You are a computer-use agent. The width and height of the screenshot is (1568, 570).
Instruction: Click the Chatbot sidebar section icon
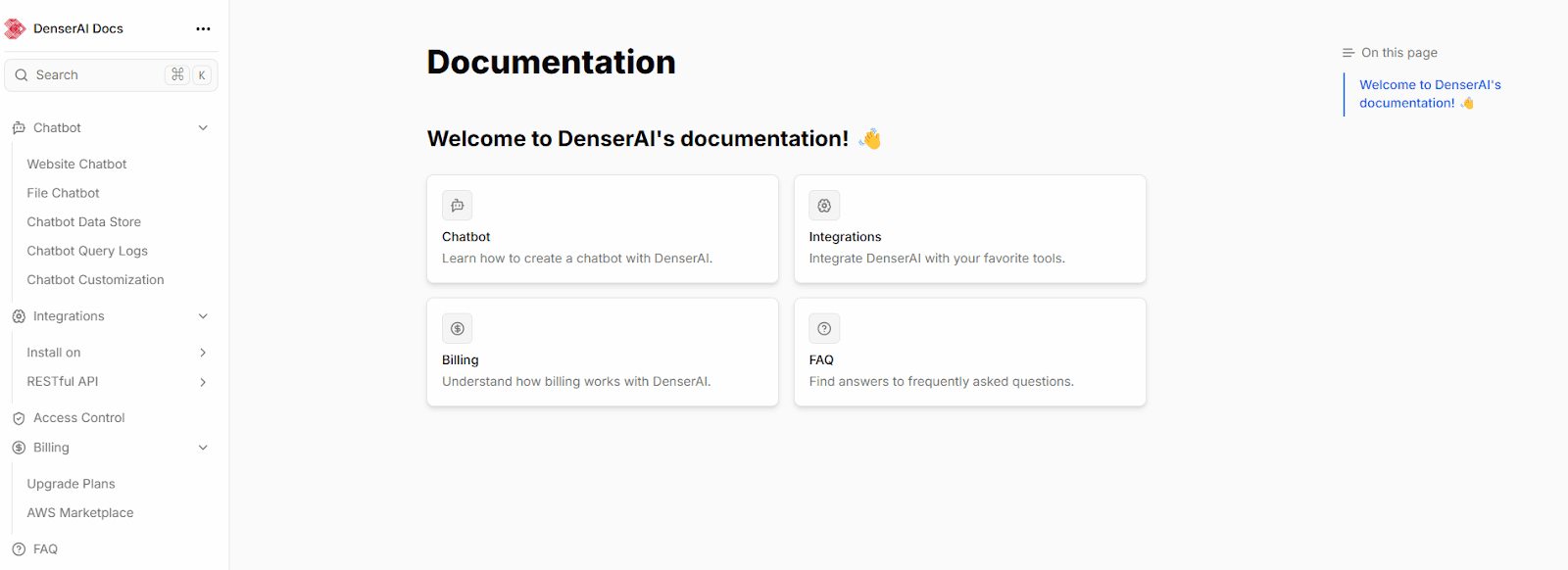point(19,128)
